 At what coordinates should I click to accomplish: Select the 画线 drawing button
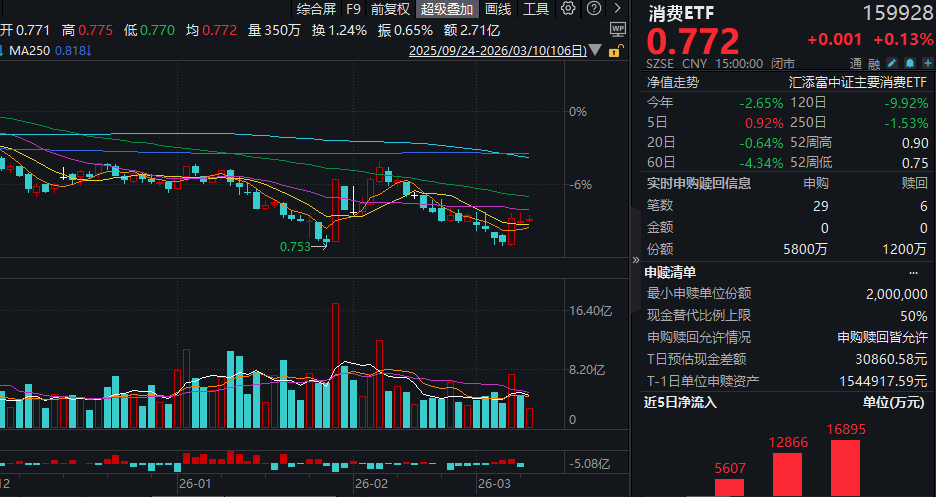tap(497, 9)
